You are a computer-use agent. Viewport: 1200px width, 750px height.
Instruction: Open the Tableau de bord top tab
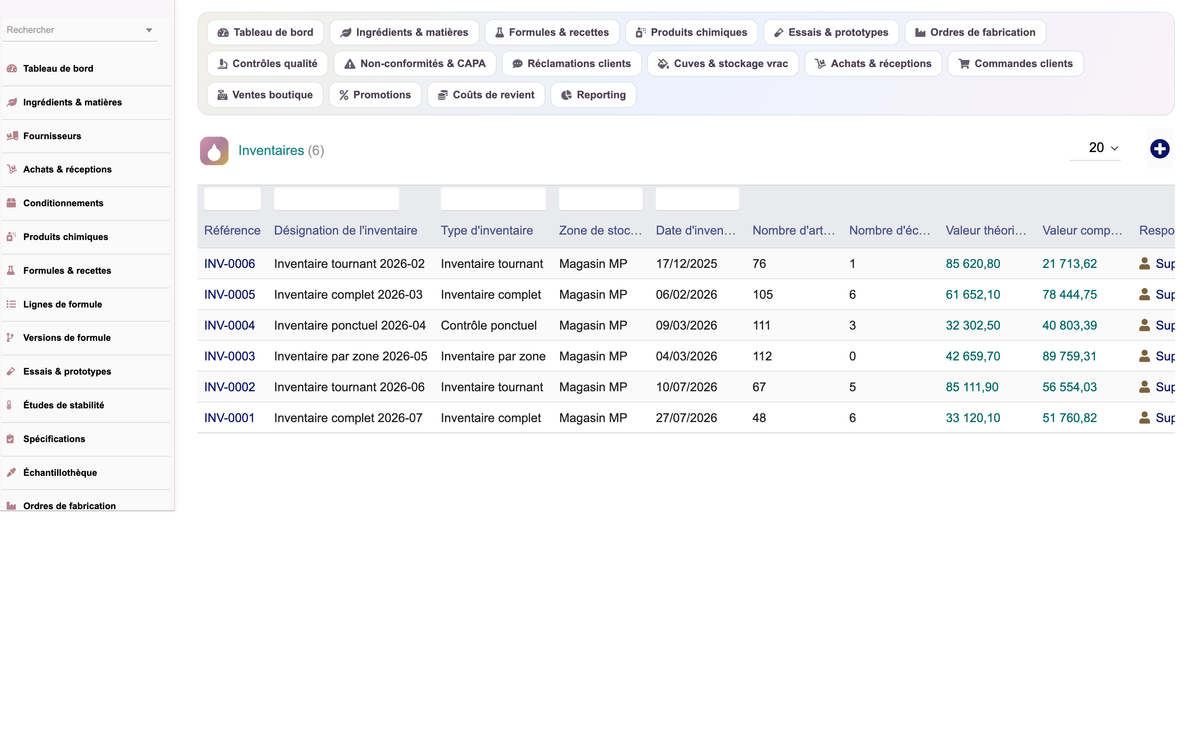(265, 32)
